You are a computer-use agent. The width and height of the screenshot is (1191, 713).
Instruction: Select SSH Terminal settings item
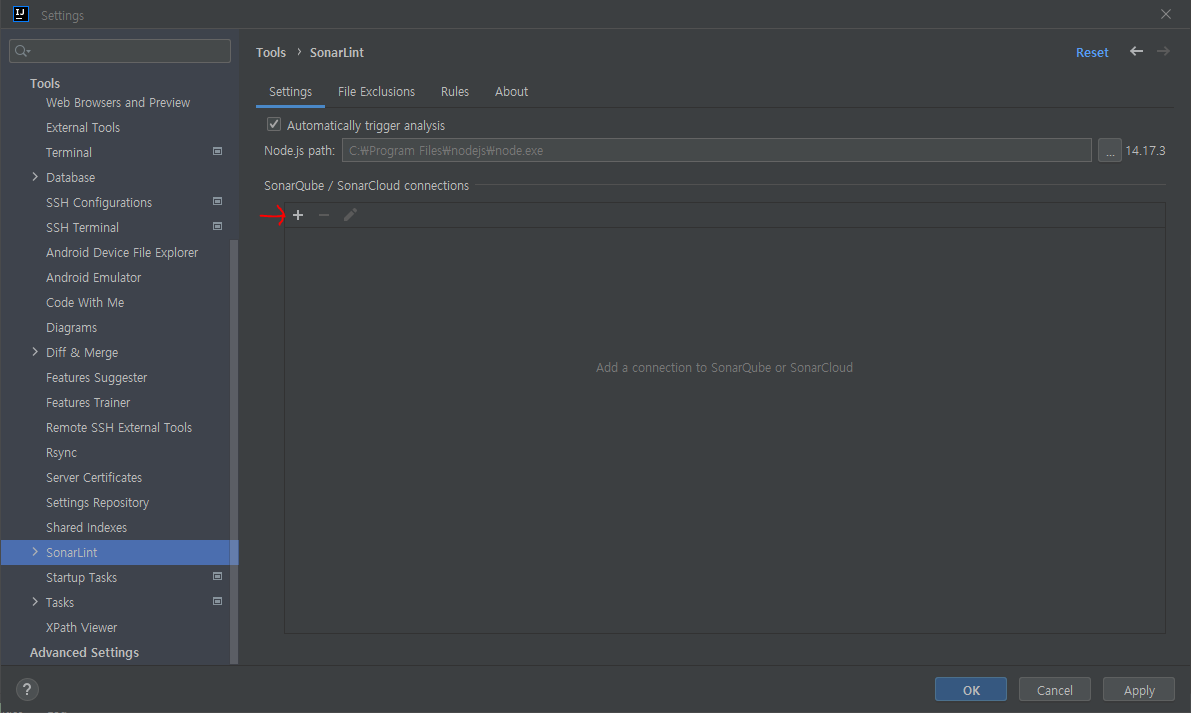[82, 228]
